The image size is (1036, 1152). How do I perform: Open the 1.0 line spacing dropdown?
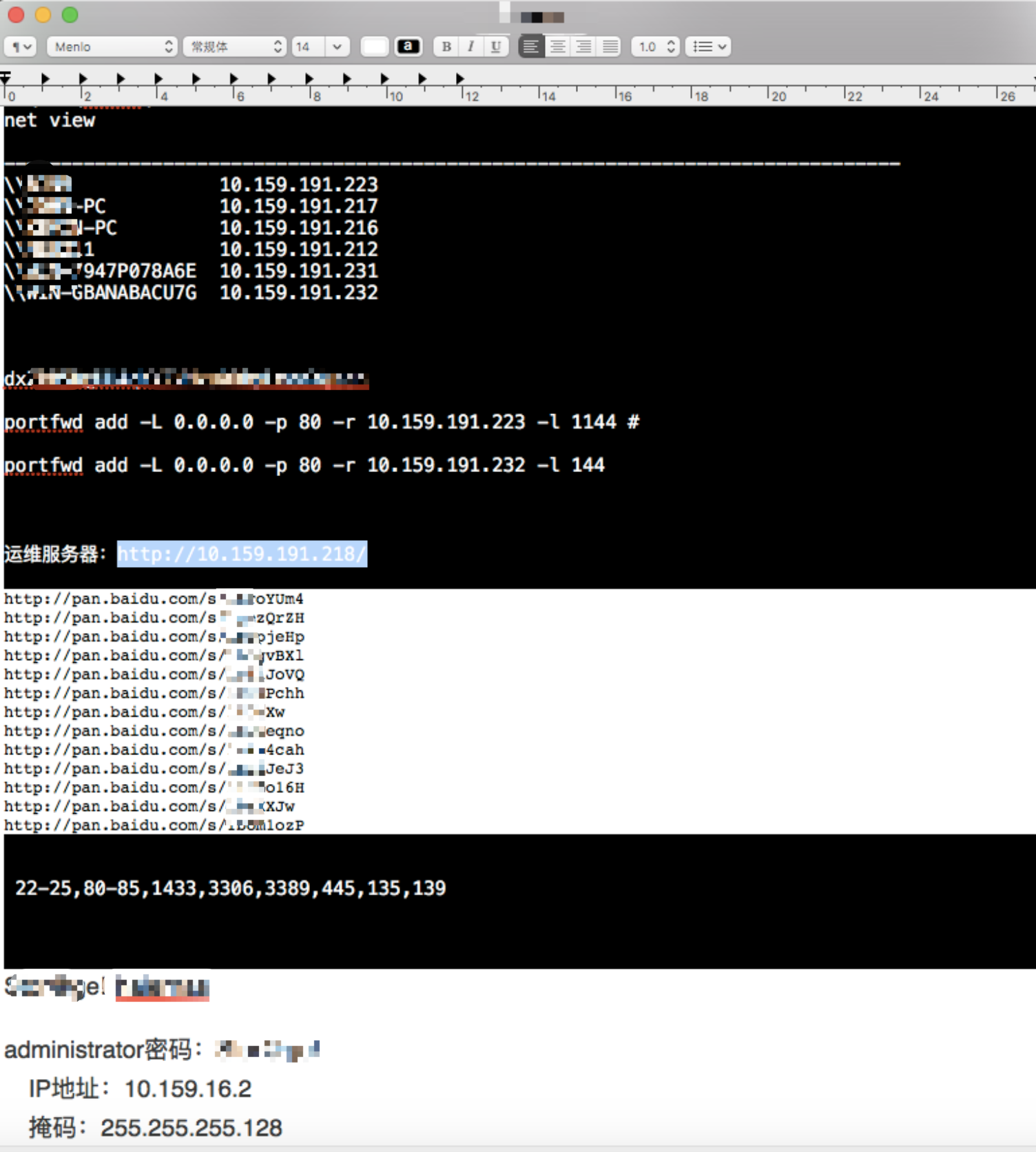click(x=656, y=47)
